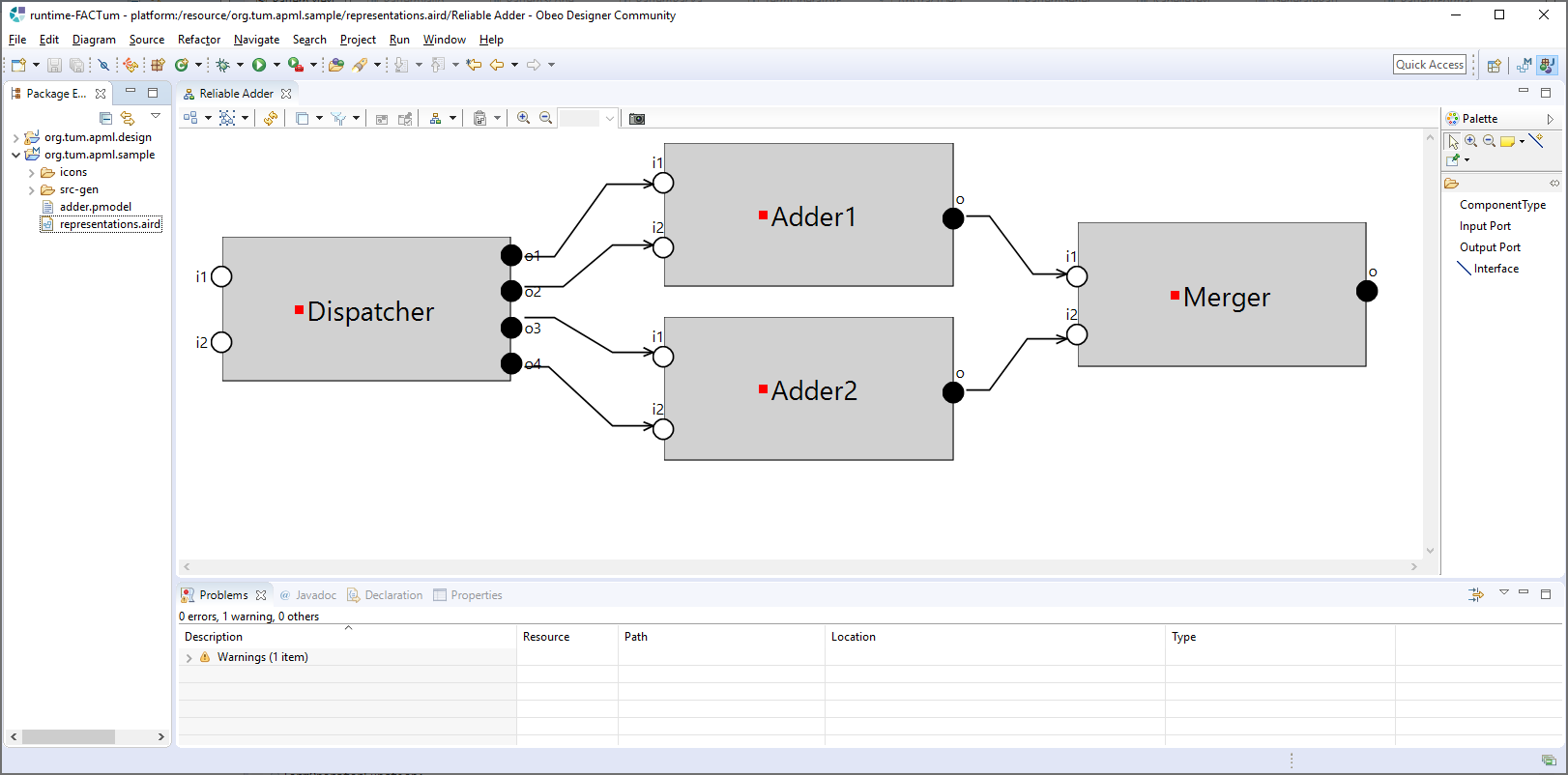This screenshot has height=775, width=1568.
Task: Select the yellow Note tool in Palette
Action: click(x=1508, y=141)
